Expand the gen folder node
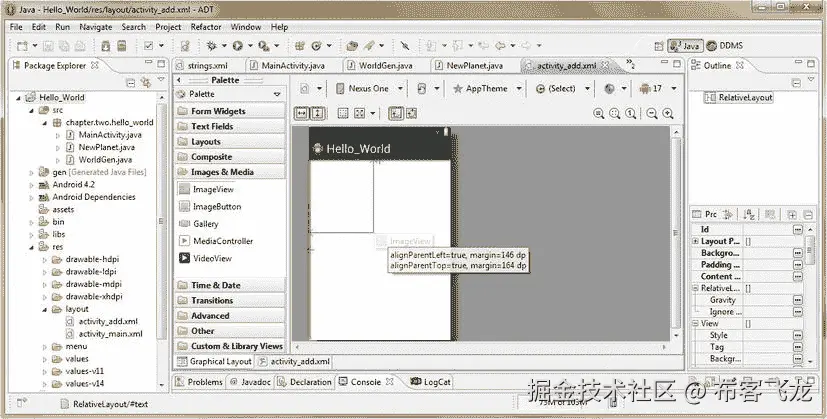Screen dimensions: 827x419 [x=32, y=173]
